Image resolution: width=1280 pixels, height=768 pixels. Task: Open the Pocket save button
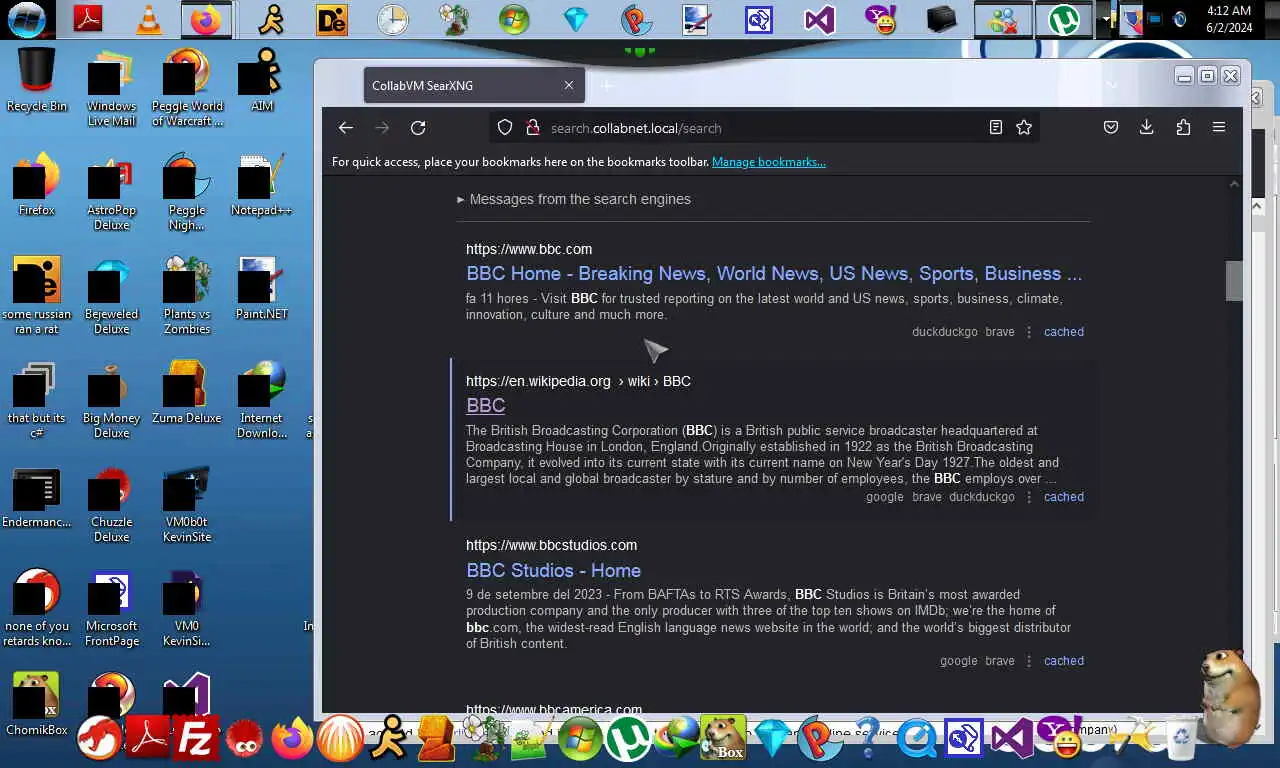(1111, 128)
